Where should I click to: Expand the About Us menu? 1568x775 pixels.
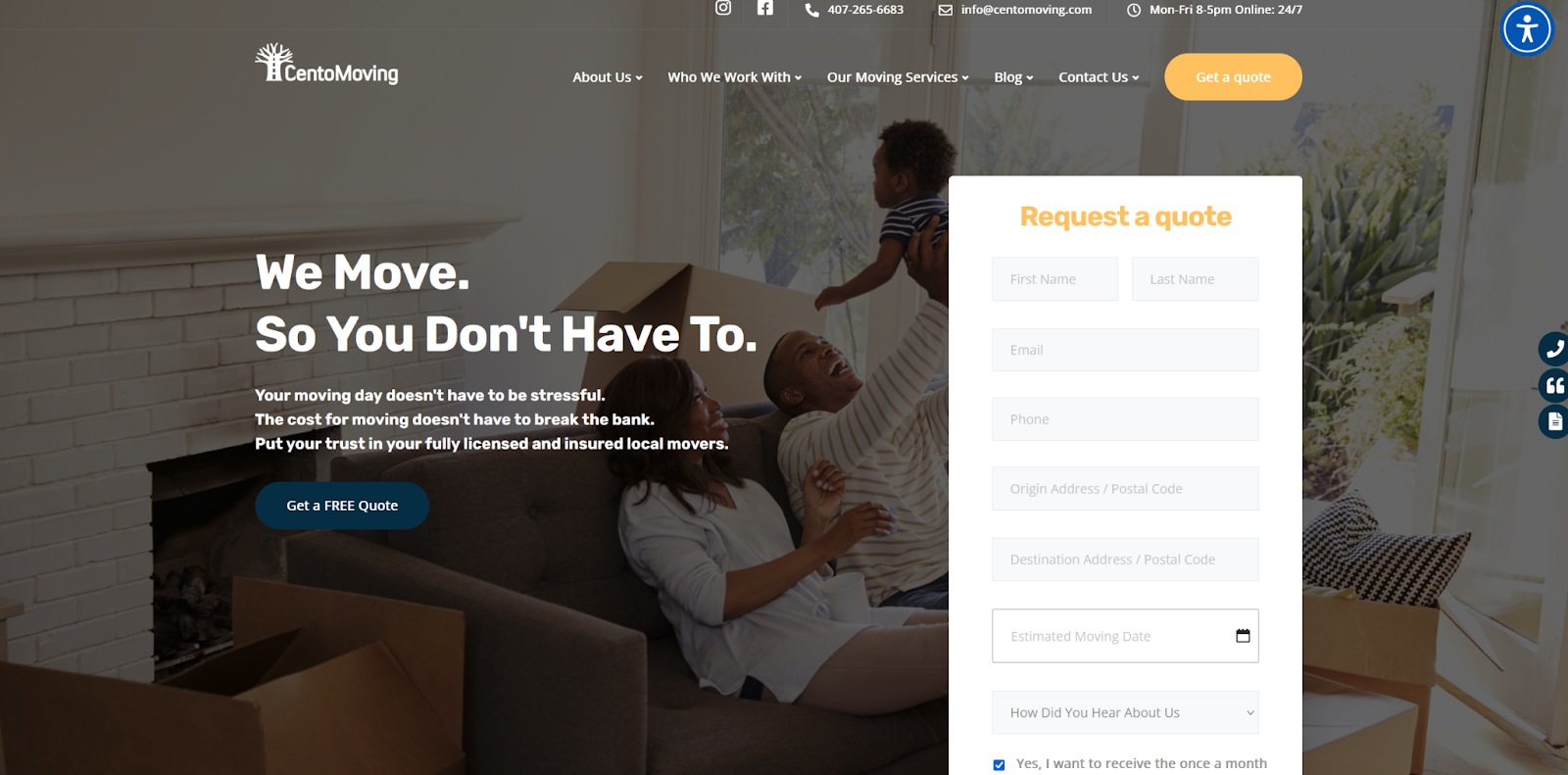[x=608, y=77]
